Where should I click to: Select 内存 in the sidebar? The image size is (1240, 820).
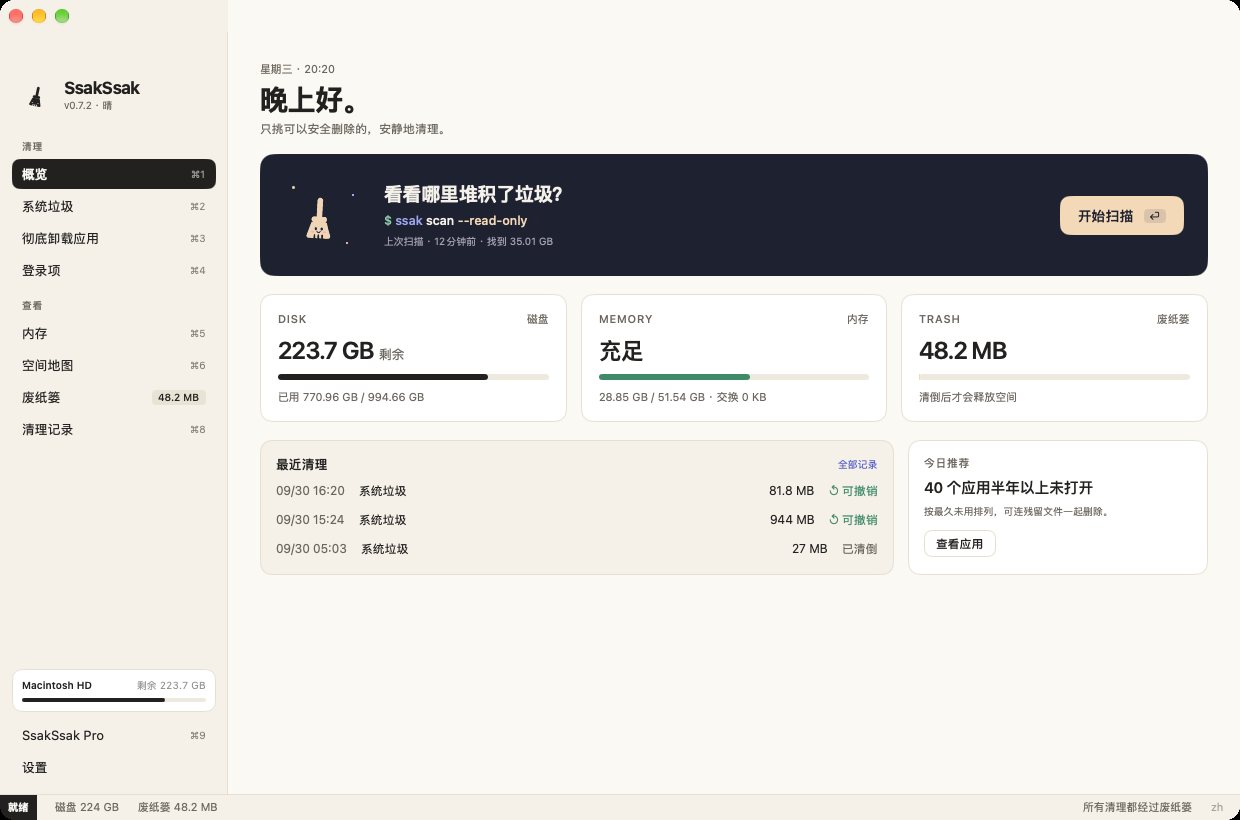(x=114, y=333)
